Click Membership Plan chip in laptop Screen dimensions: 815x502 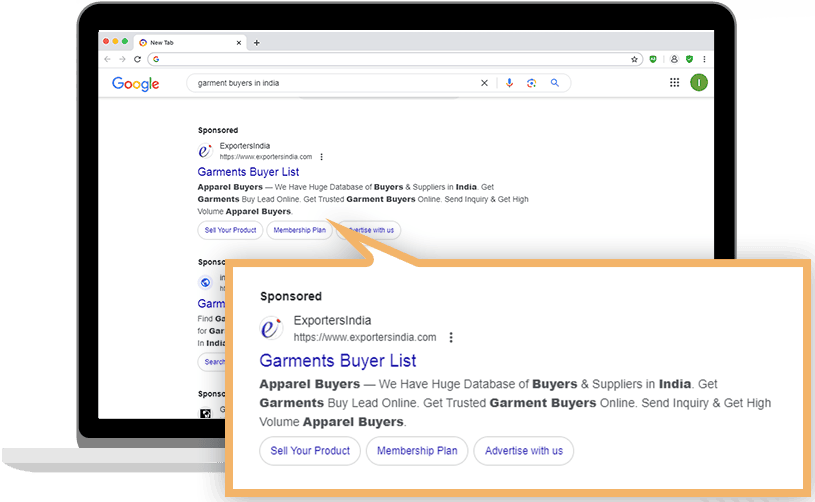pos(299,230)
